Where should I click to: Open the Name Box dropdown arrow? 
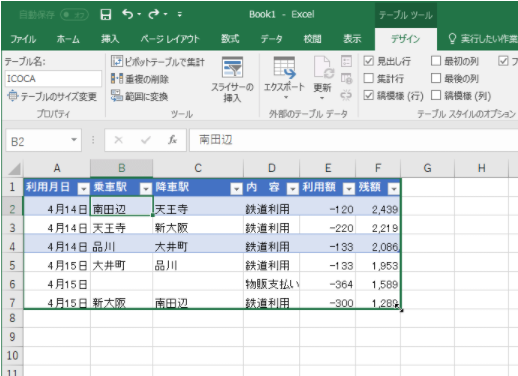pos(74,140)
